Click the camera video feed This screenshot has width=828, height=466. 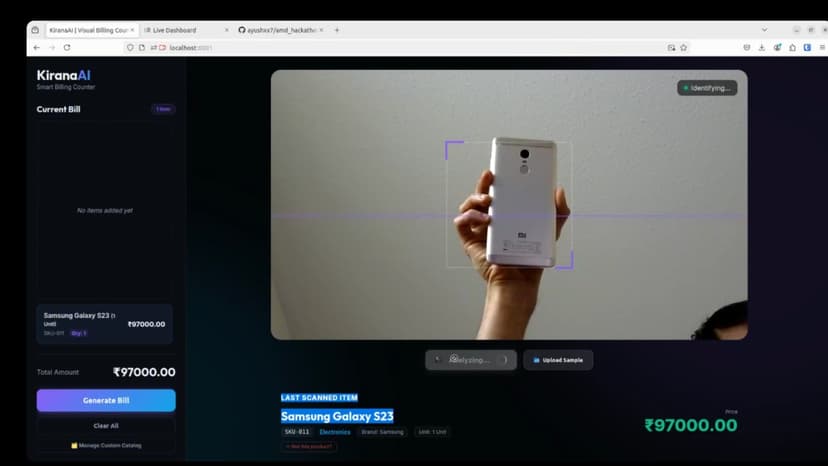click(x=509, y=205)
